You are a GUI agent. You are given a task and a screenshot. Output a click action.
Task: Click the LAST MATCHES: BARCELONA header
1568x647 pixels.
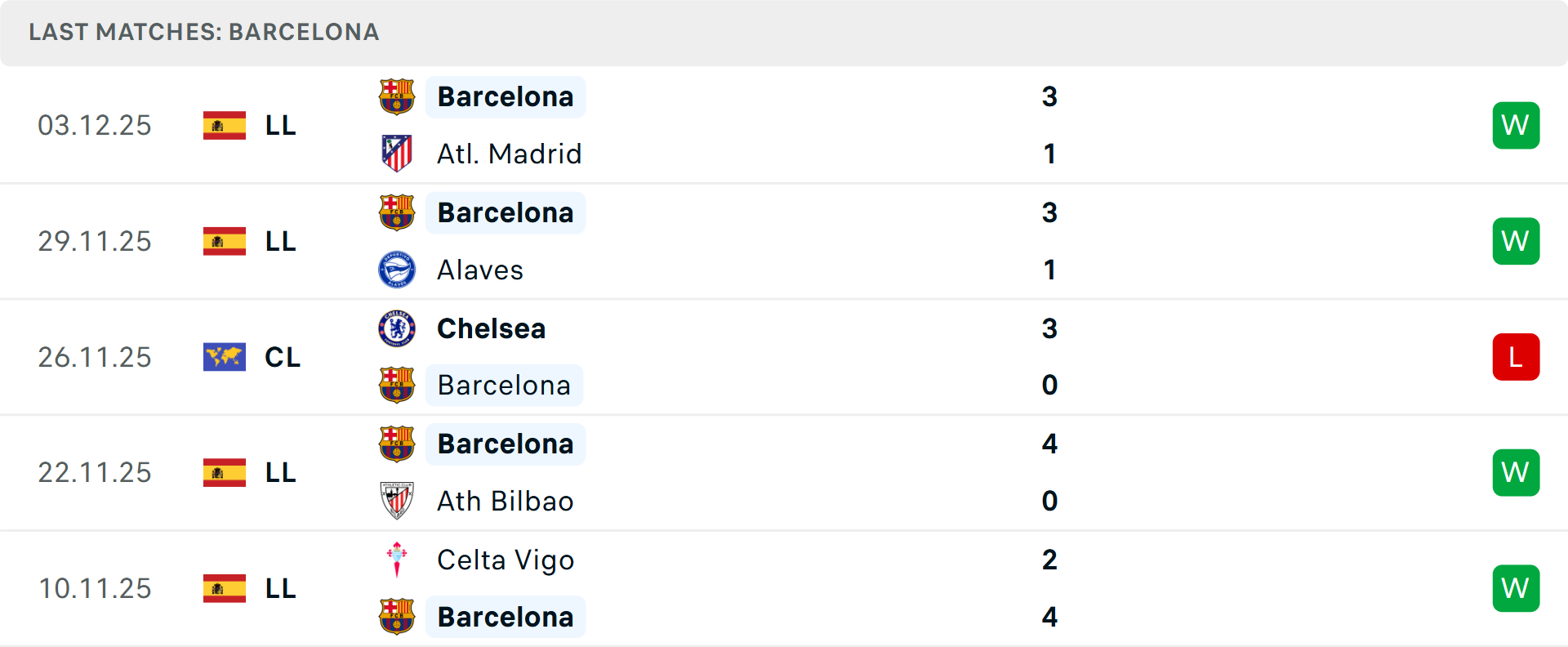203,33
